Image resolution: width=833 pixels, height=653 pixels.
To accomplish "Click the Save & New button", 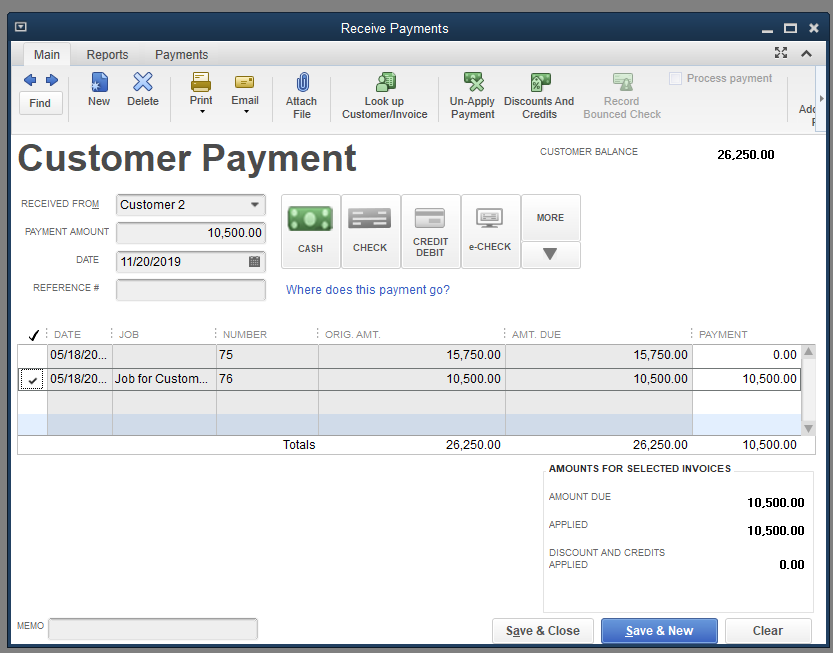I will [x=659, y=631].
